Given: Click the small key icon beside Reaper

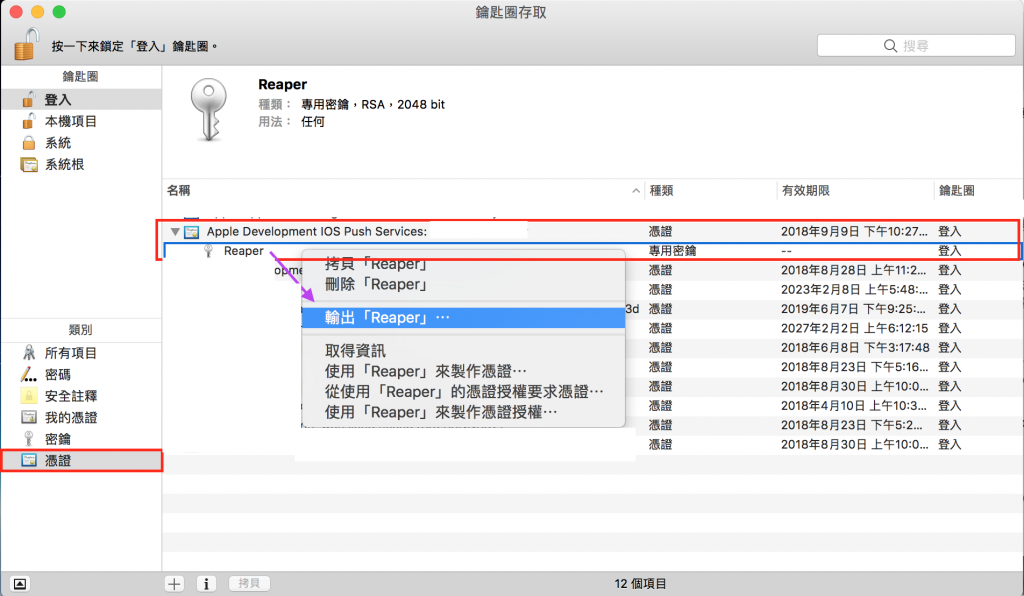Looking at the screenshot, I should pyautogui.click(x=208, y=251).
